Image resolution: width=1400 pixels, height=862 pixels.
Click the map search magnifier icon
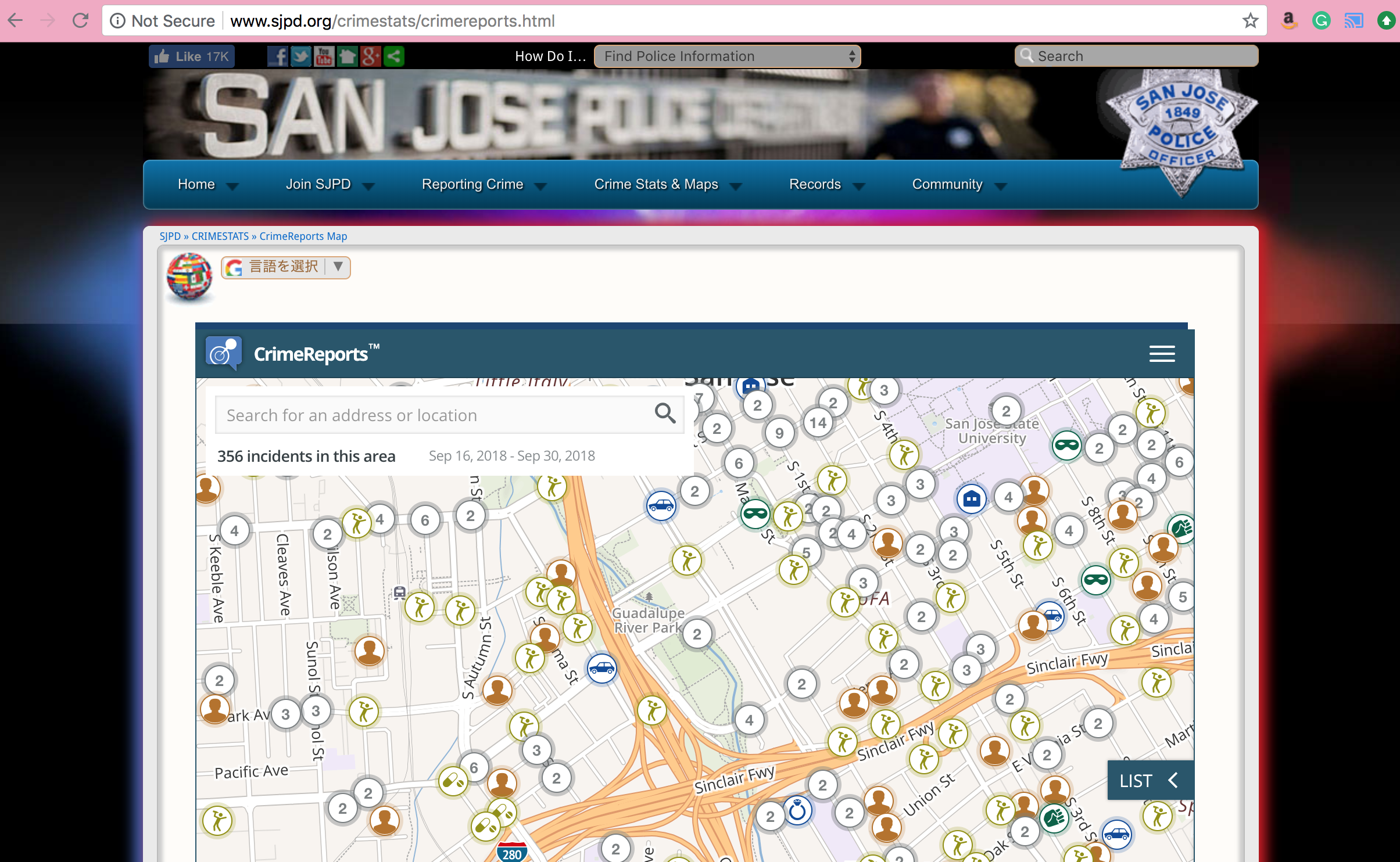(665, 414)
